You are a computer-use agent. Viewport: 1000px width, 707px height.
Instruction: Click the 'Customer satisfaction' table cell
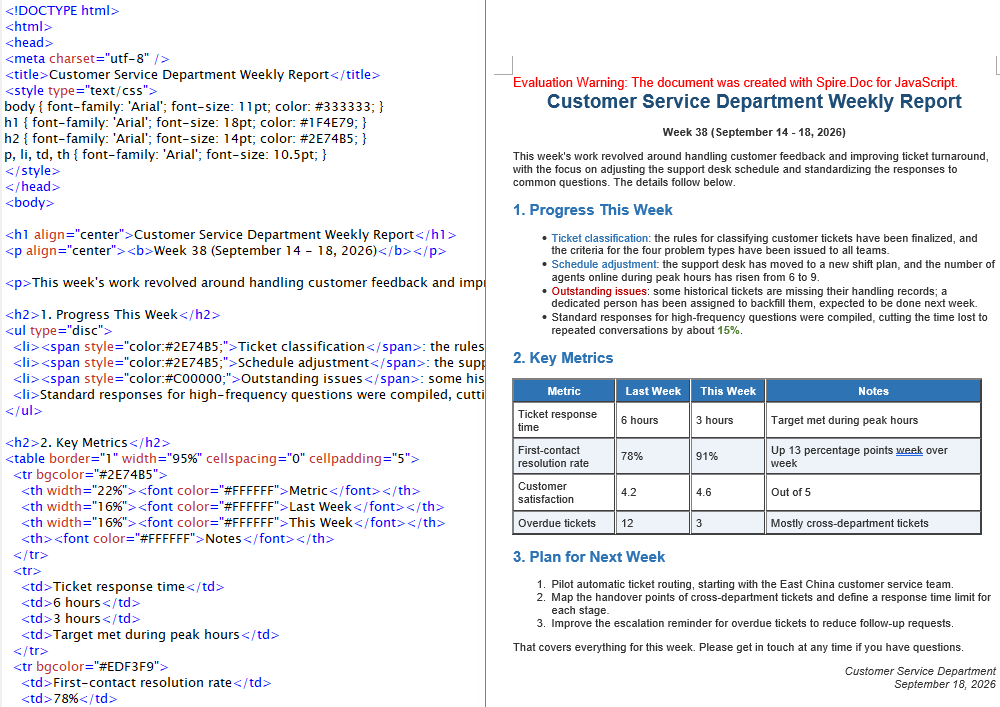pyautogui.click(x=564, y=492)
